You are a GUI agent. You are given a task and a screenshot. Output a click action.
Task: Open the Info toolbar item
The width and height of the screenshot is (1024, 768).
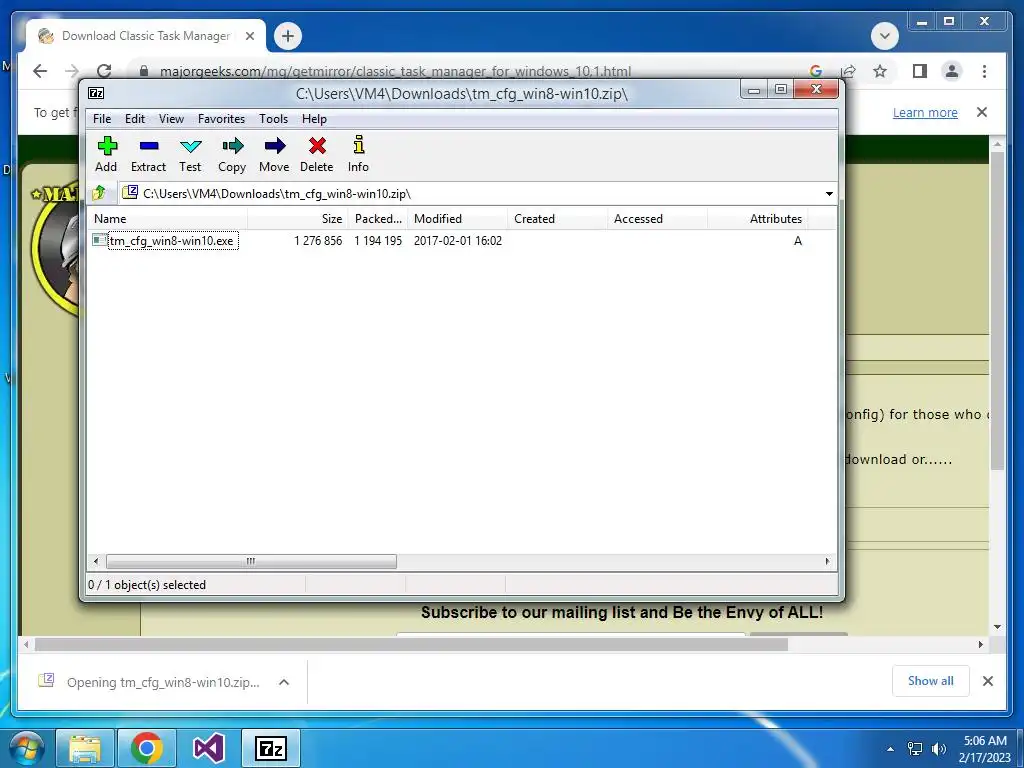pyautogui.click(x=358, y=154)
